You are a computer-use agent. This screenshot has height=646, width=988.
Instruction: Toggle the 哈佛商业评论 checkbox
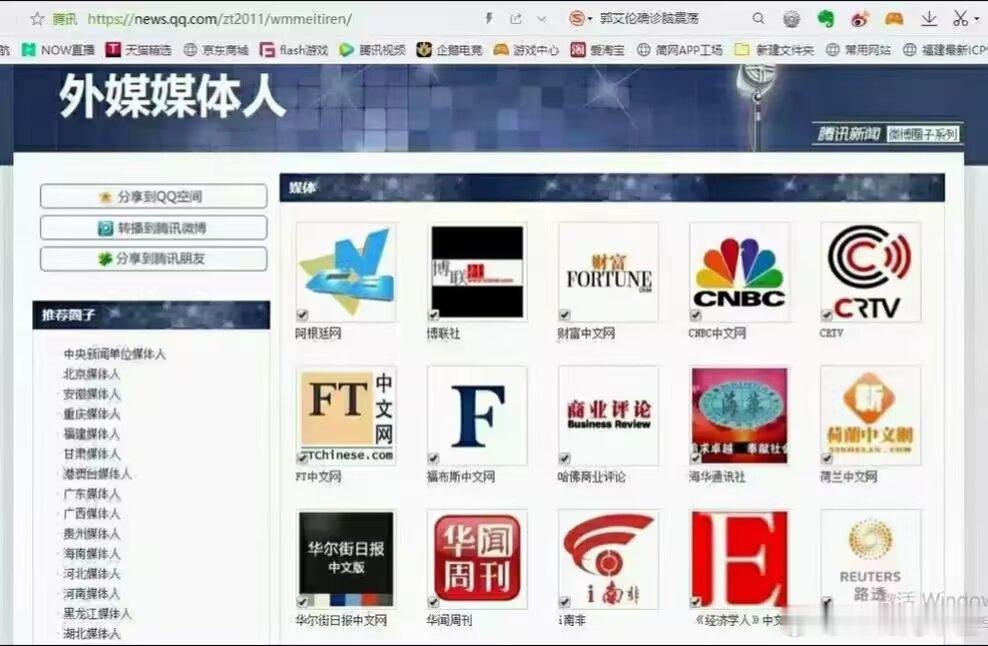tap(565, 458)
